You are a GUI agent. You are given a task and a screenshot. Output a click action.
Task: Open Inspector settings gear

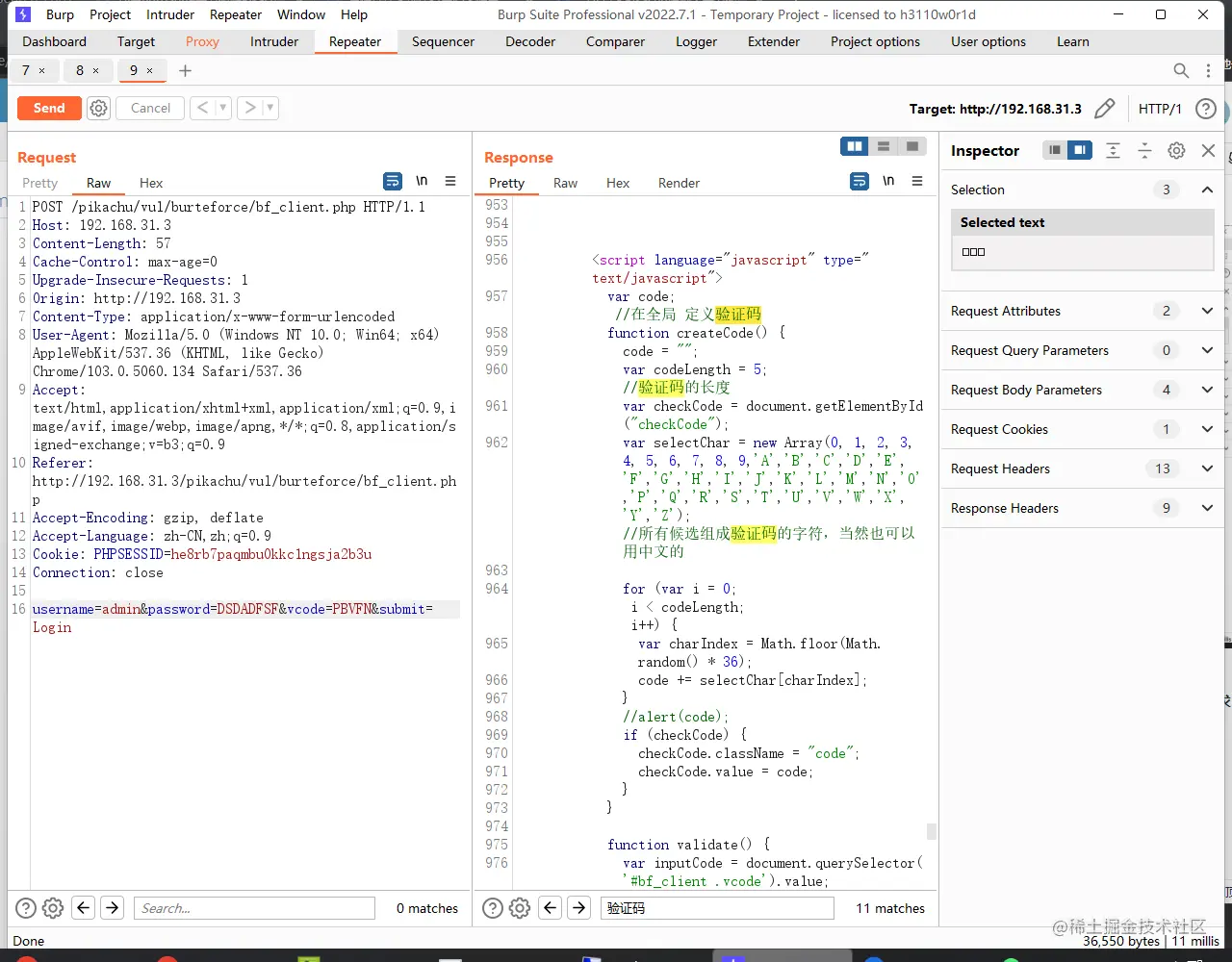pyautogui.click(x=1176, y=150)
